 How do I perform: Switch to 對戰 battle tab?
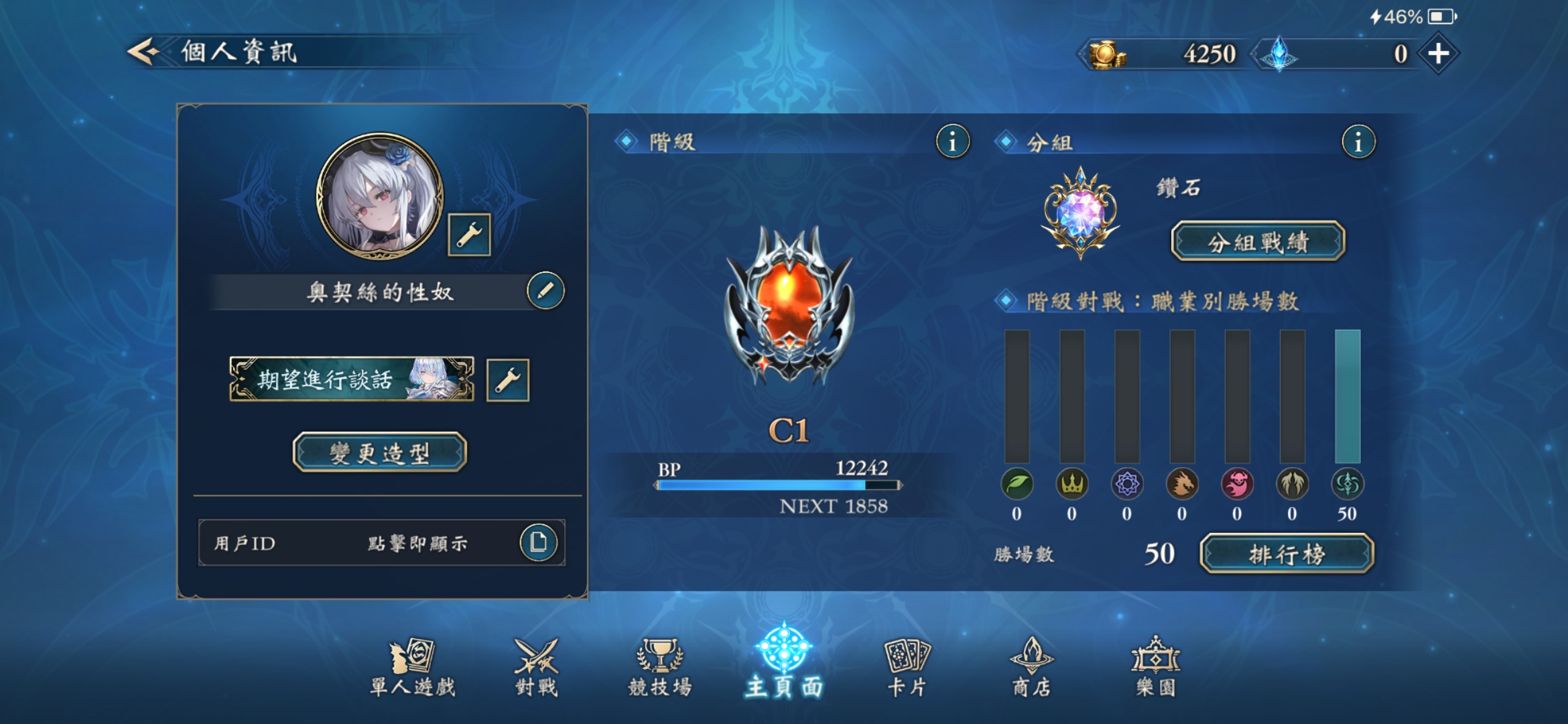click(x=536, y=666)
